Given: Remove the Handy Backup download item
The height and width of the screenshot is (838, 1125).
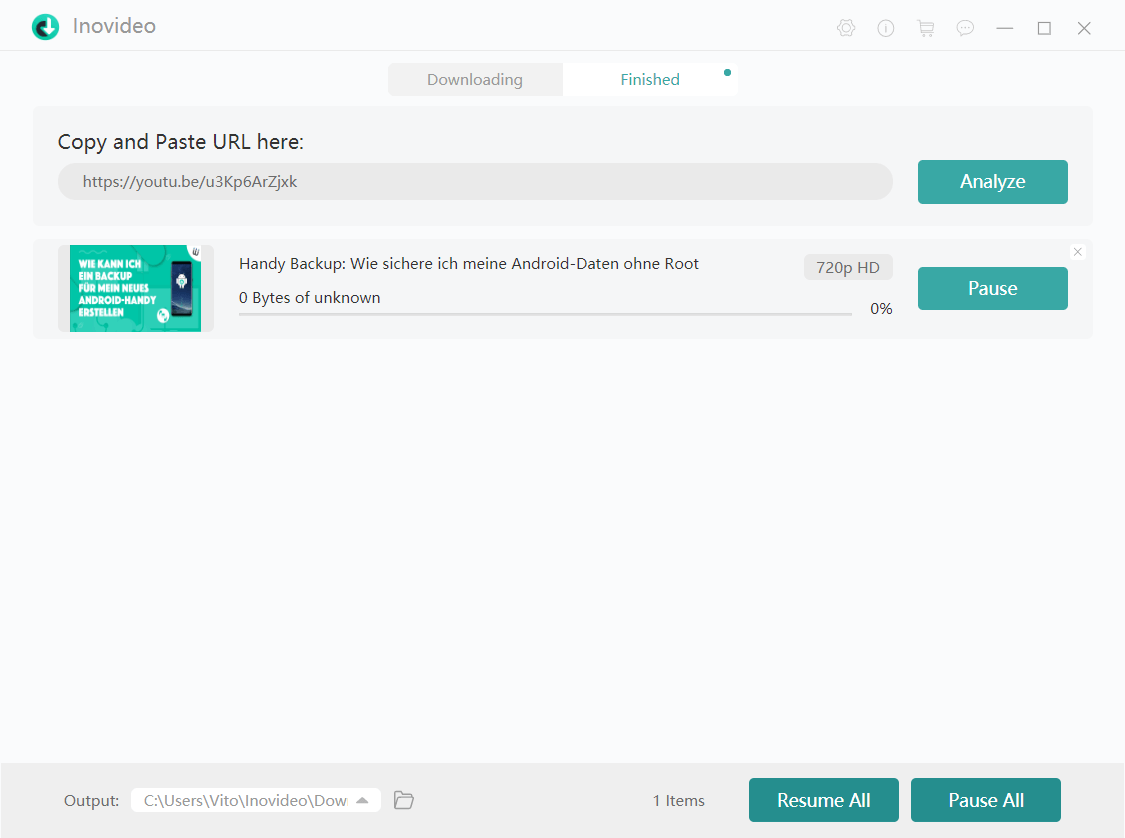Looking at the screenshot, I should click(x=1078, y=252).
